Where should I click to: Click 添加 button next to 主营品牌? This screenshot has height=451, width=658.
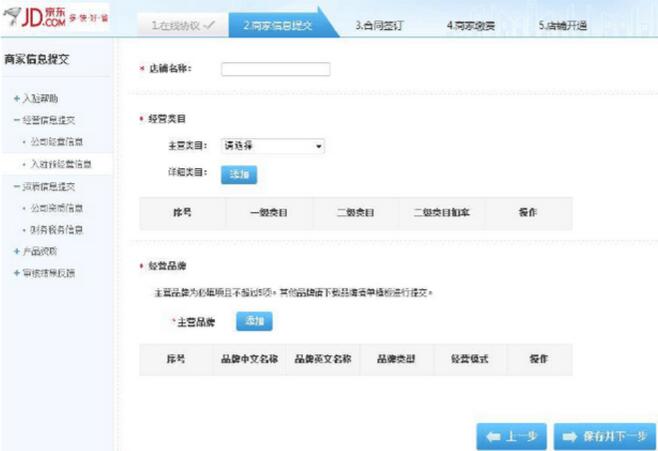click(254, 321)
